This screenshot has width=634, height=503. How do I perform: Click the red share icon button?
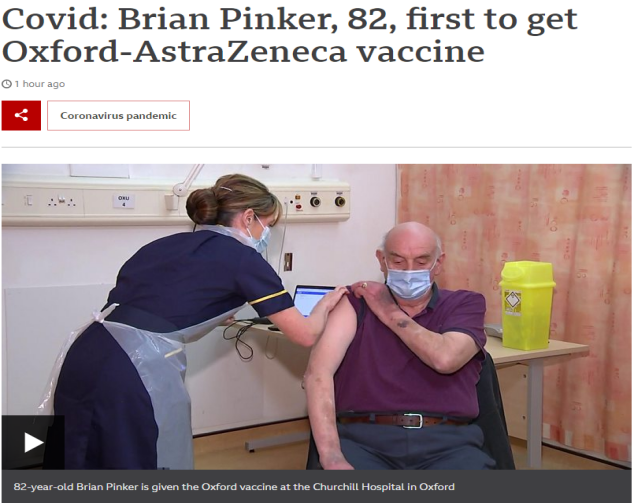[21, 116]
